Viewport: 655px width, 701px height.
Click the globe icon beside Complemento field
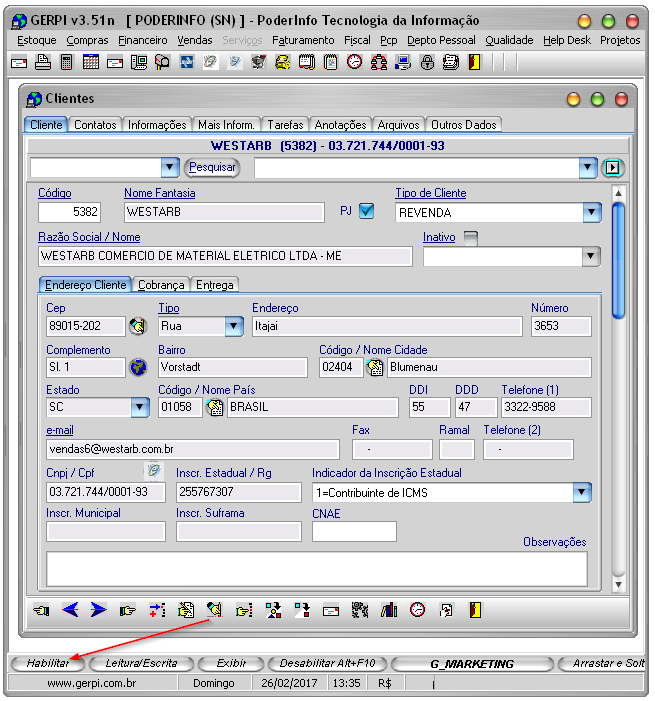coord(138,367)
